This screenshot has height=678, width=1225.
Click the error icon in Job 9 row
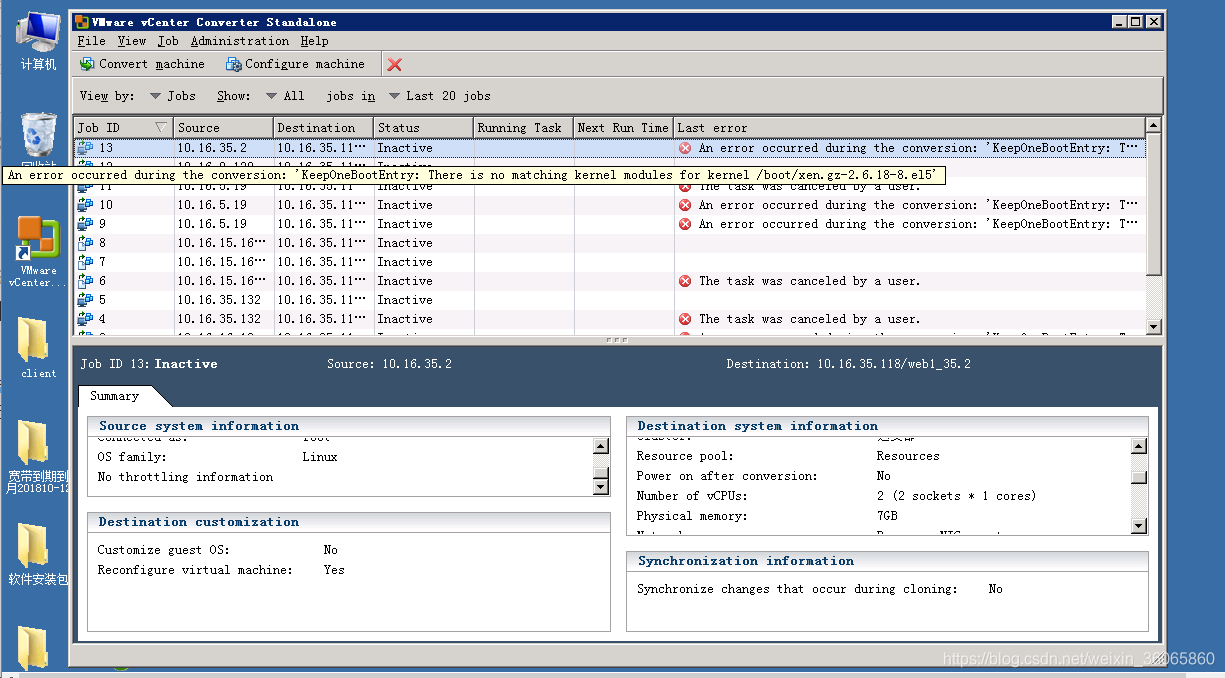(x=685, y=224)
